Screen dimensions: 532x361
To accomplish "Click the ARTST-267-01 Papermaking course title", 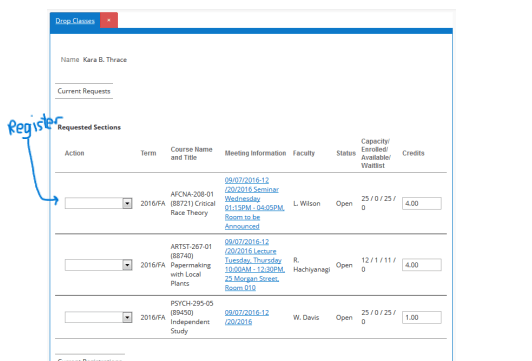I will [x=191, y=265].
